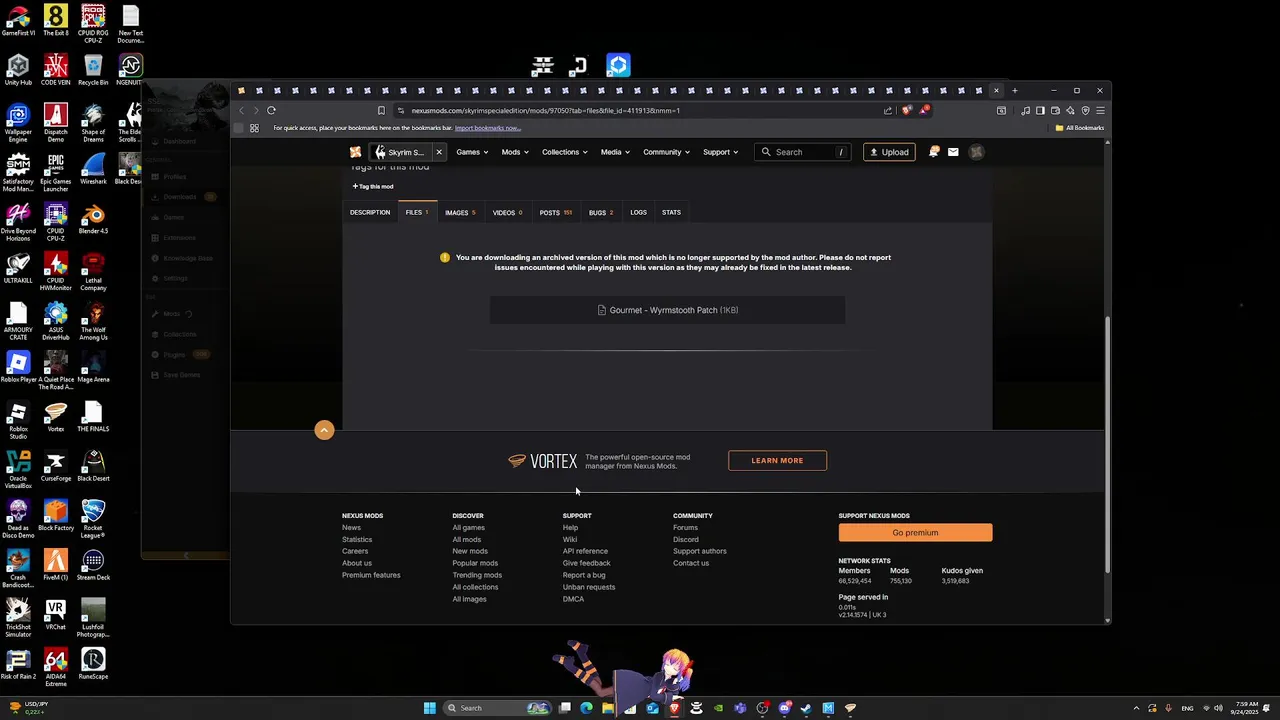This screenshot has height=720, width=1280.
Task: Open Rocket League desktop icon
Action: coord(93,518)
